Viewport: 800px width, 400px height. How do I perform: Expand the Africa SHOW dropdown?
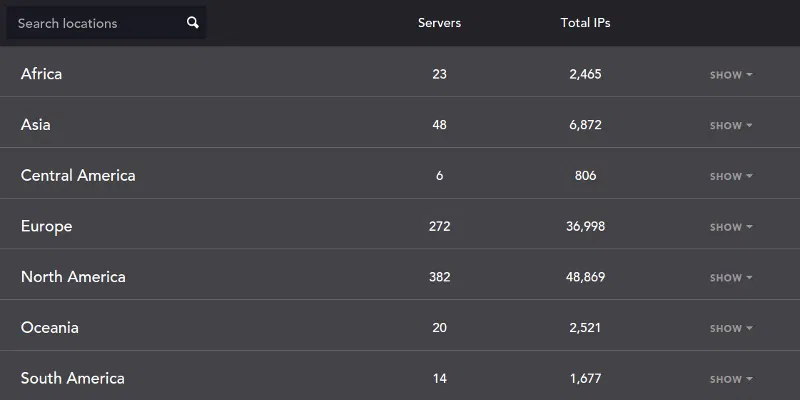(731, 75)
